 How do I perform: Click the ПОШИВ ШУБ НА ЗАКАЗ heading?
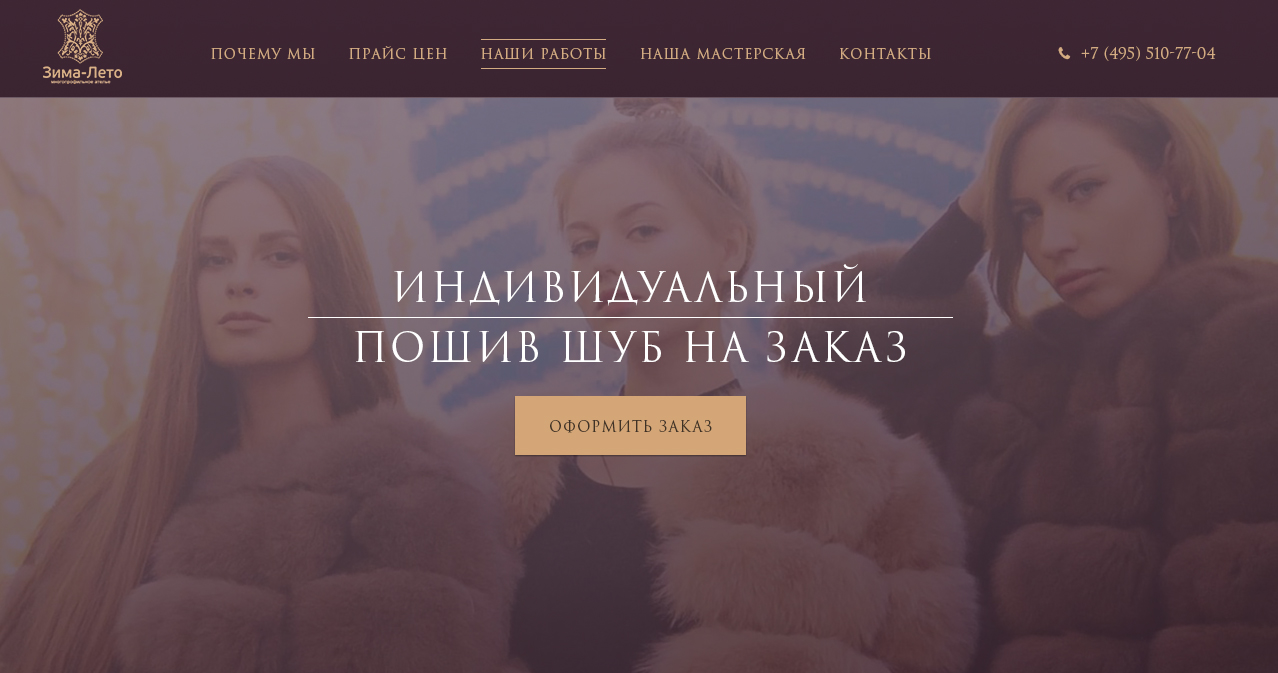click(x=631, y=348)
